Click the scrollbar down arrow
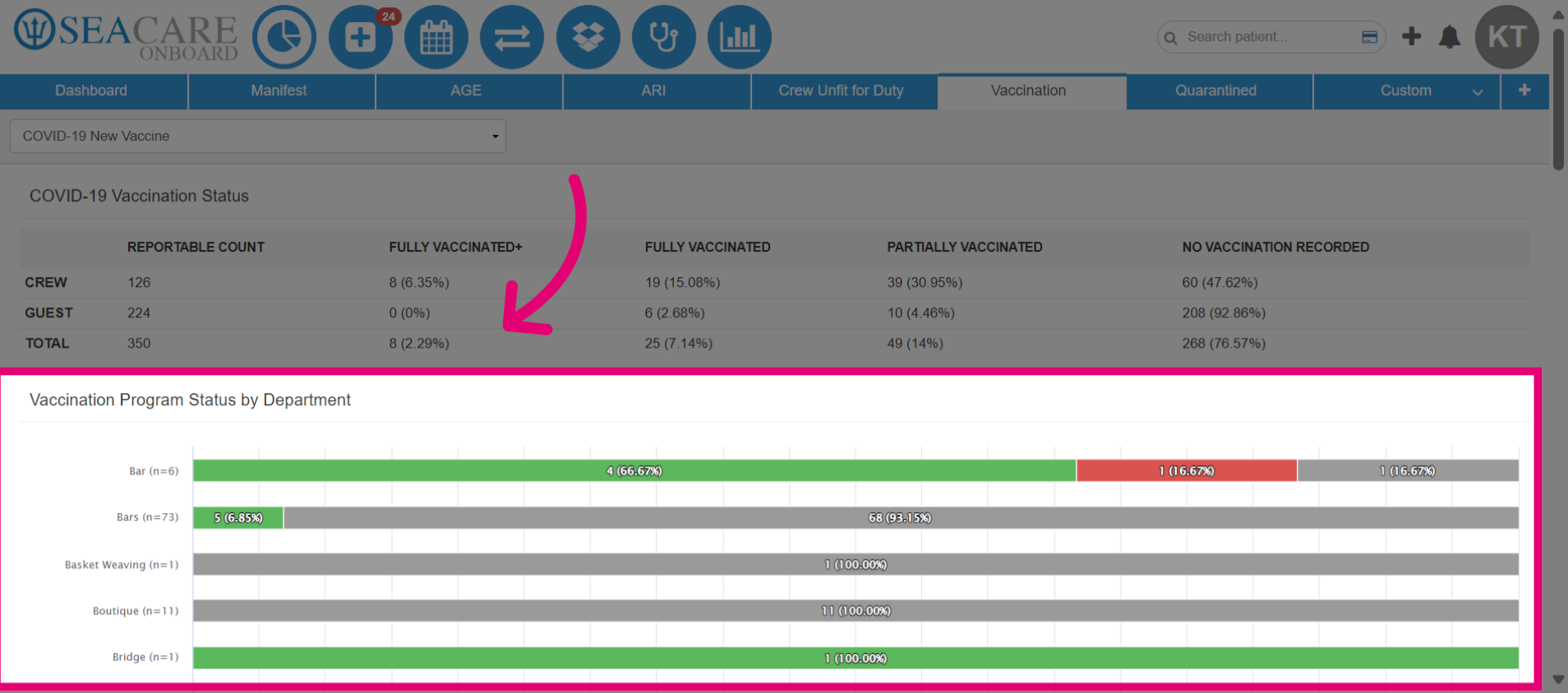 1558,680
